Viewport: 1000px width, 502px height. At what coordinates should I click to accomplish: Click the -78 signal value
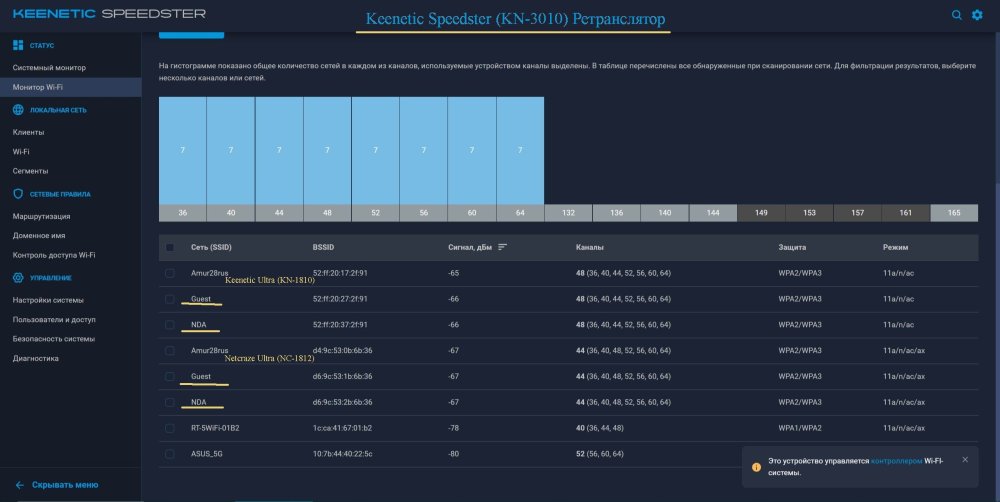(453, 428)
